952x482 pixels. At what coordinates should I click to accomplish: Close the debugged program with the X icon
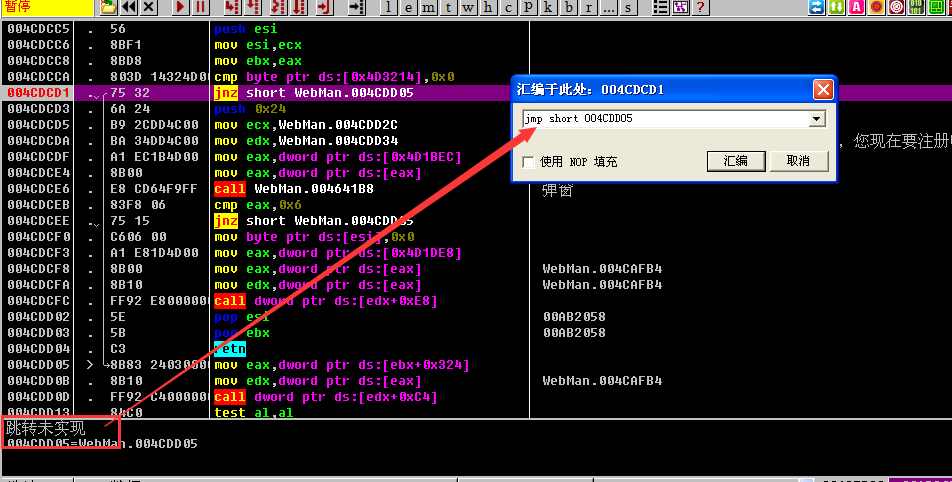click(149, 7)
